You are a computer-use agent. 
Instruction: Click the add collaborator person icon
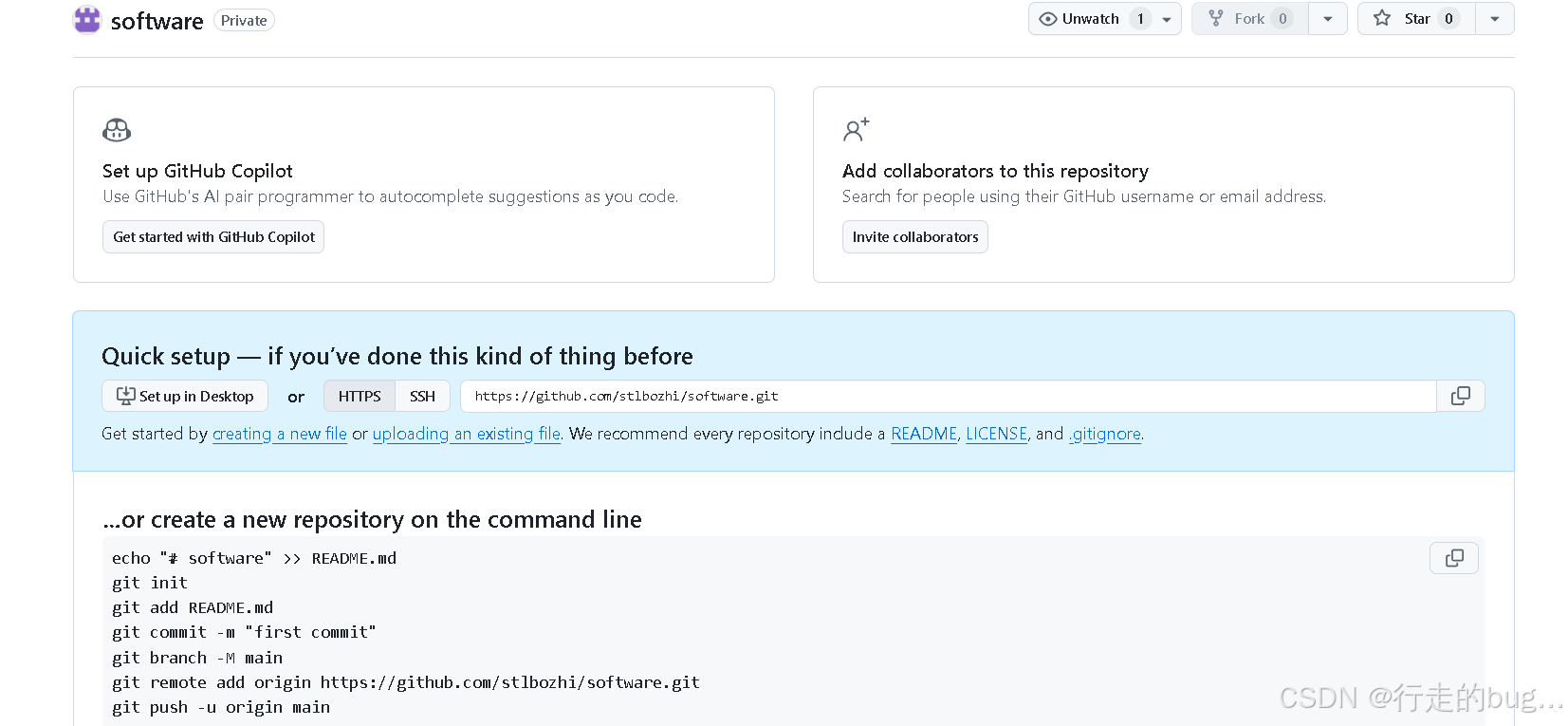point(856,130)
